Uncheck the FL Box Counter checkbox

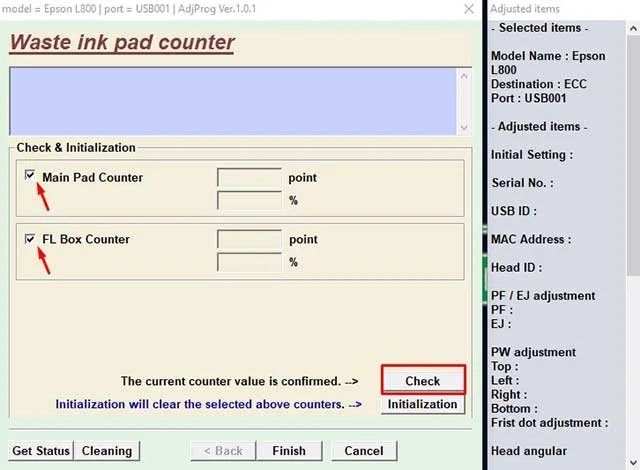pos(30,239)
